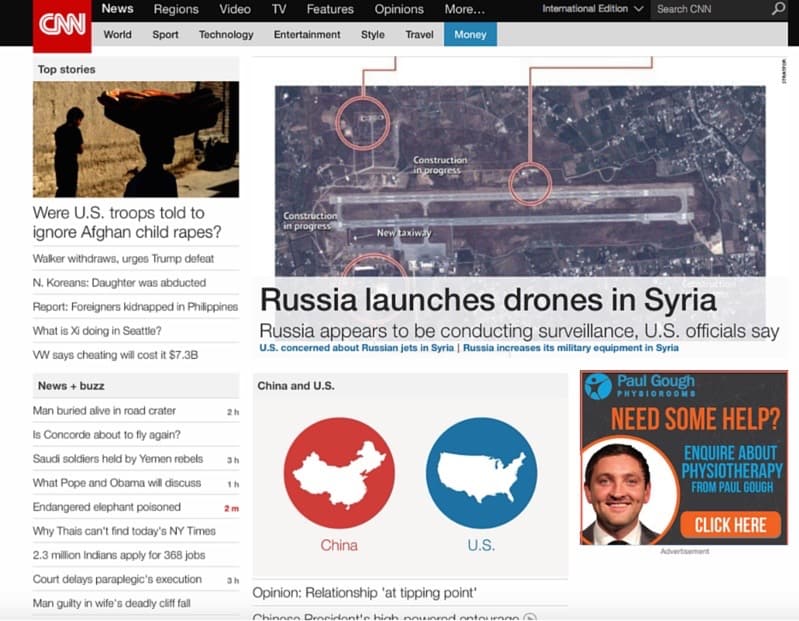The width and height of the screenshot is (799, 621).
Task: Open 'Is Concorde about to fly again?'
Action: click(x=106, y=435)
